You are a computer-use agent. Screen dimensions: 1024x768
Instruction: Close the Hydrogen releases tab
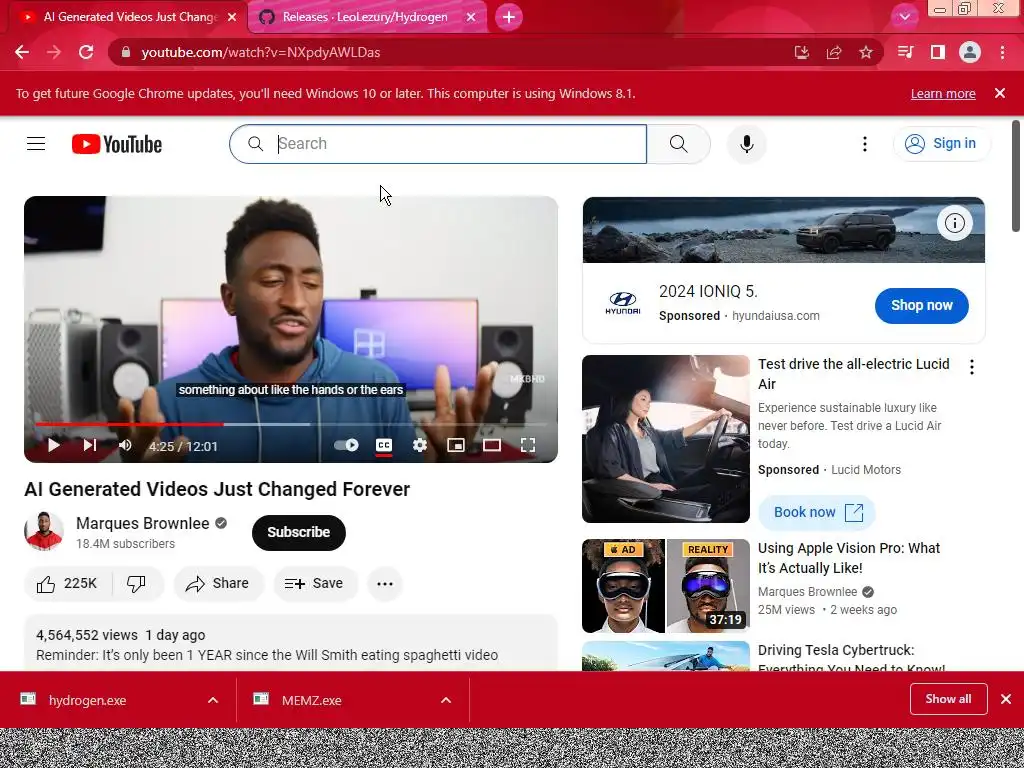point(471,17)
